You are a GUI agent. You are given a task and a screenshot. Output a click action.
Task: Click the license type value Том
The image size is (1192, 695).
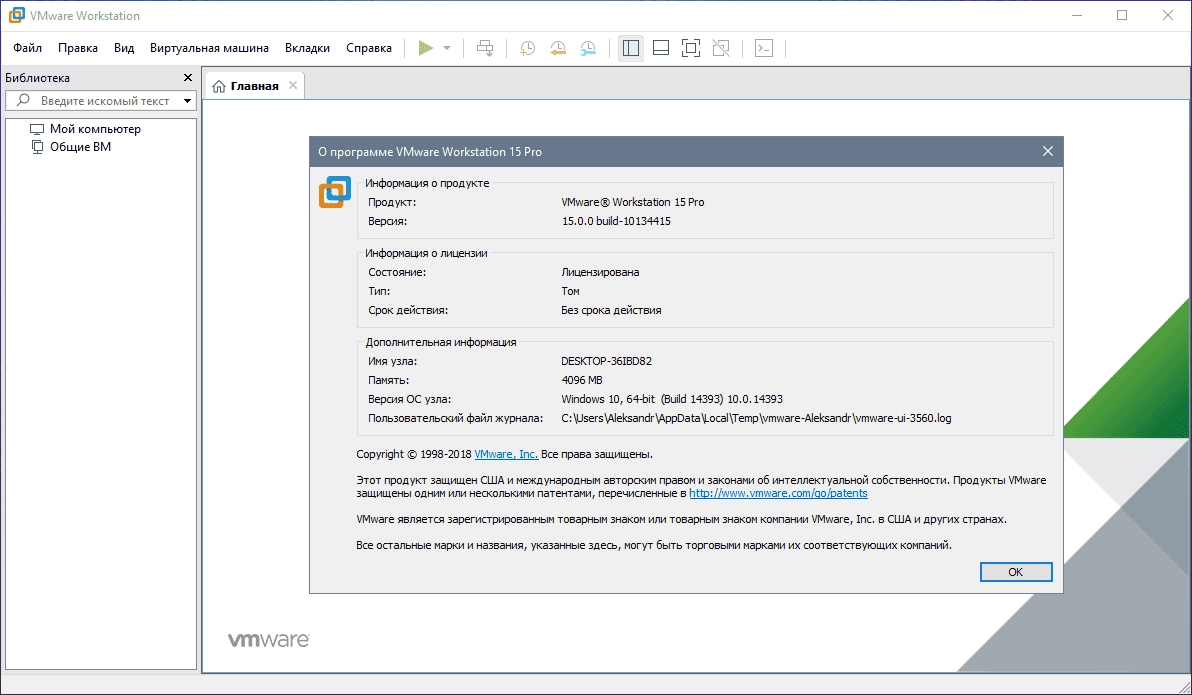coord(570,291)
